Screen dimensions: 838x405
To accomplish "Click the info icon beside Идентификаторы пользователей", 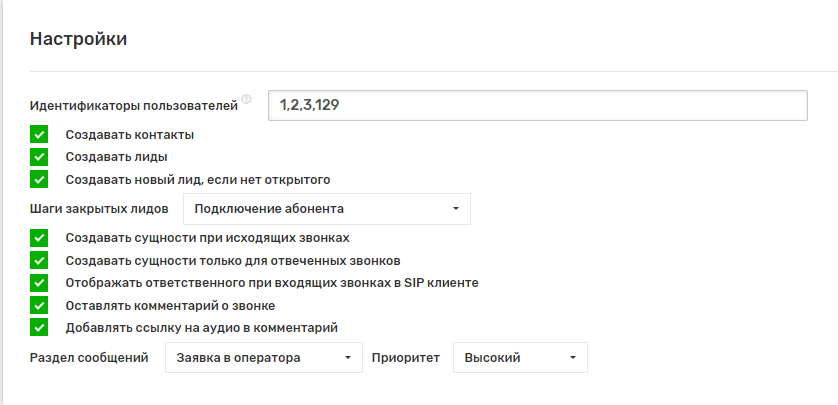I will tap(247, 99).
